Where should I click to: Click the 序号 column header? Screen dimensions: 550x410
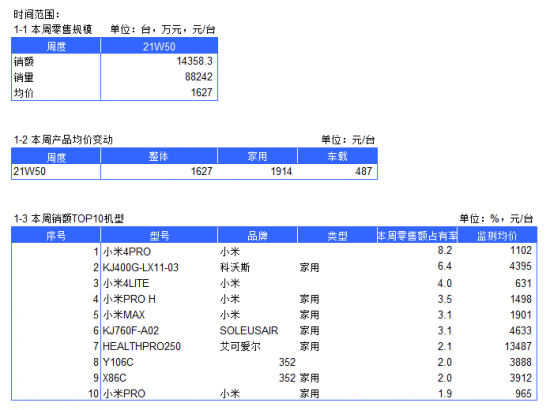tap(56, 236)
